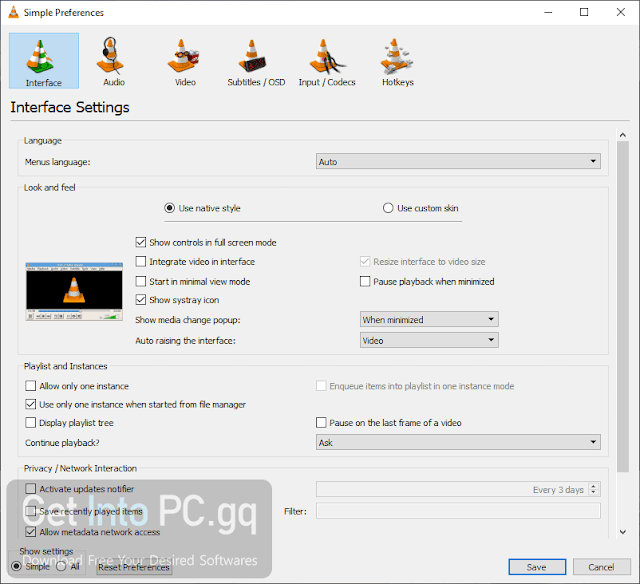Screen dimensions: 640x584
Task: Open the Menus language dropdown
Action: pos(458,162)
